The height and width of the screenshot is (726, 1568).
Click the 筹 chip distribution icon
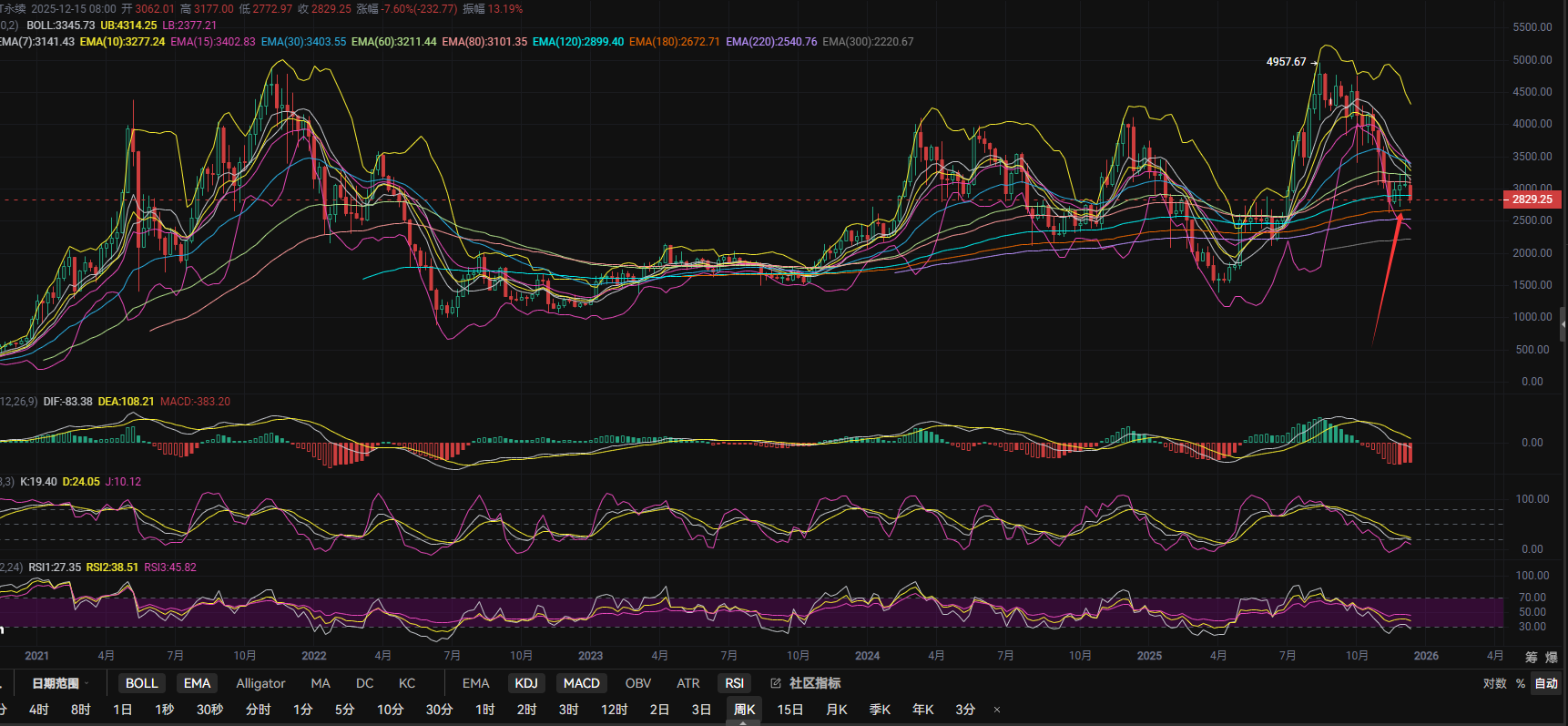[x=1531, y=657]
